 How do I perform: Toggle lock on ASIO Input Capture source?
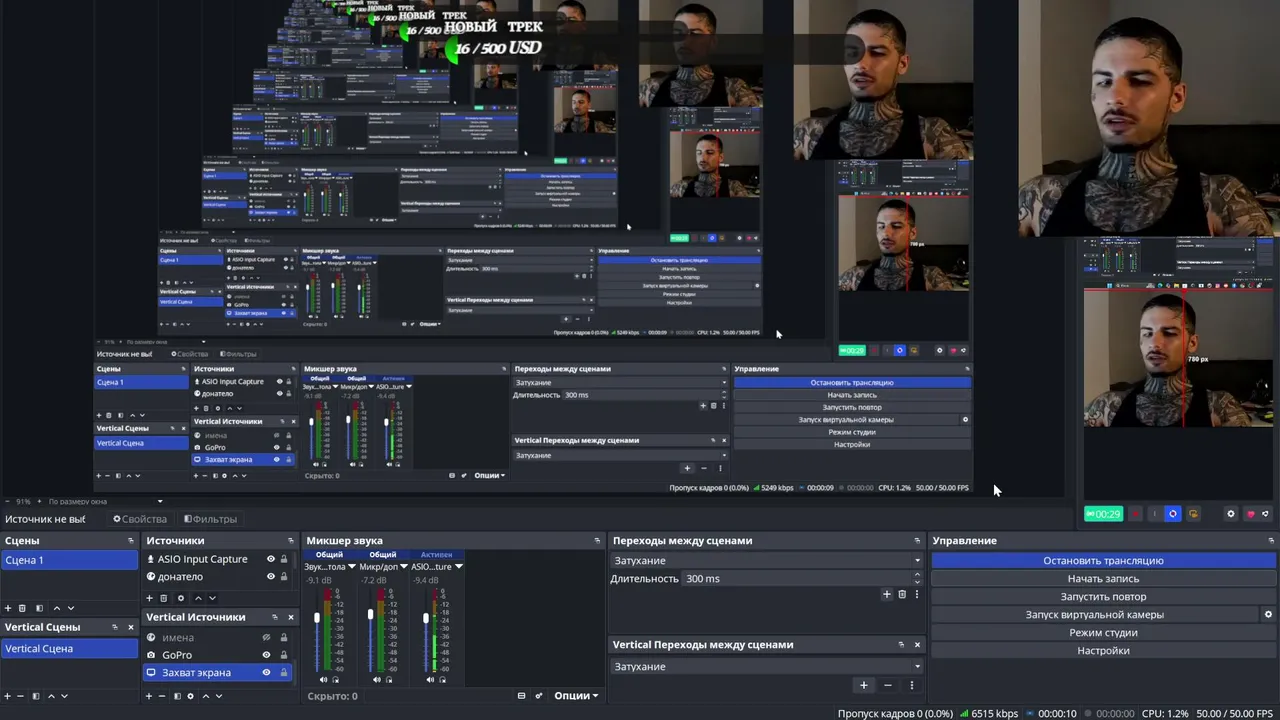(x=284, y=559)
